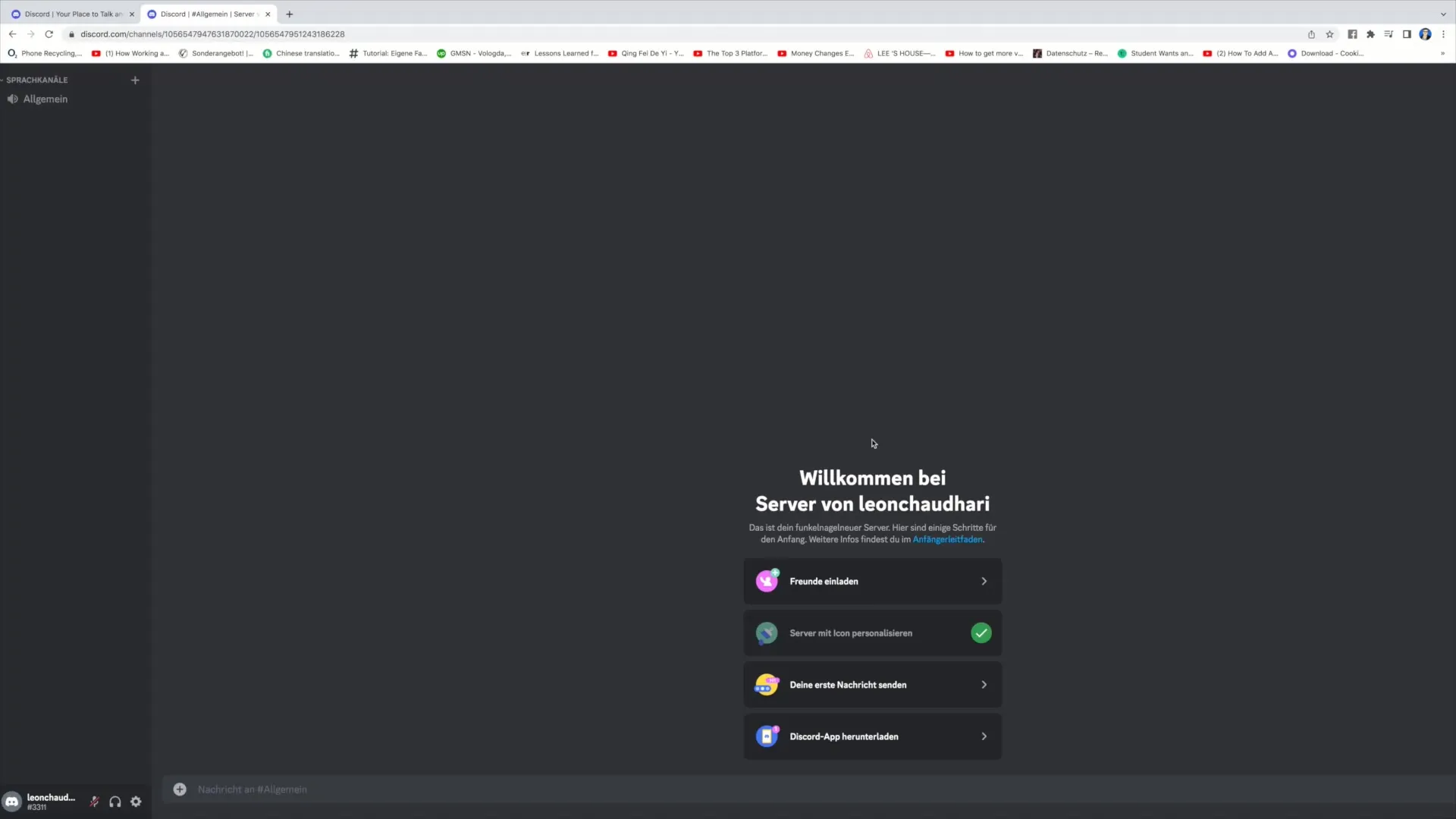Select the SPRACHKANÄLE section header
This screenshot has height=819, width=1456.
36,79
